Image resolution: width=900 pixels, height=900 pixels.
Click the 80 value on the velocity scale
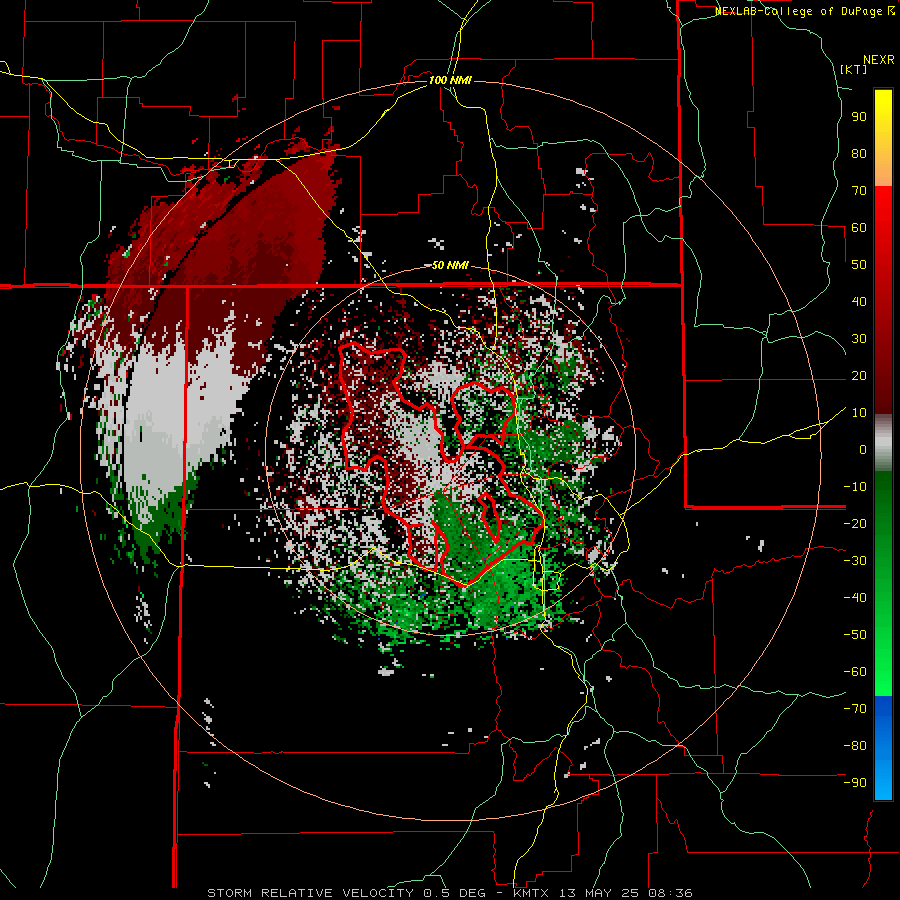point(859,154)
